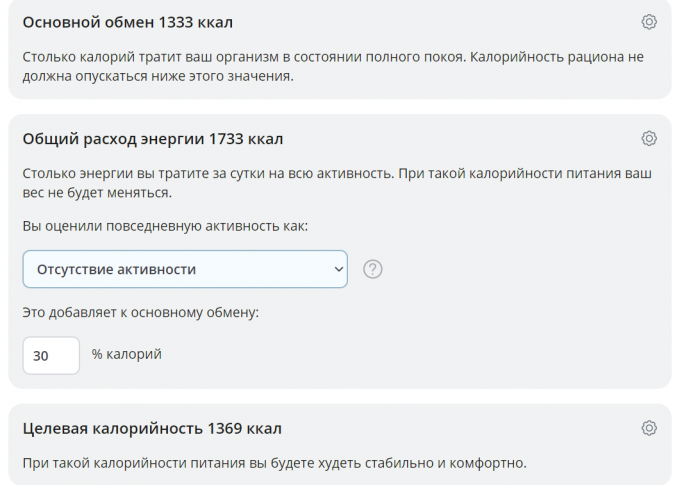Click the Целевая калорийность heading
The height and width of the screenshot is (485, 680).
[x=113, y=429]
